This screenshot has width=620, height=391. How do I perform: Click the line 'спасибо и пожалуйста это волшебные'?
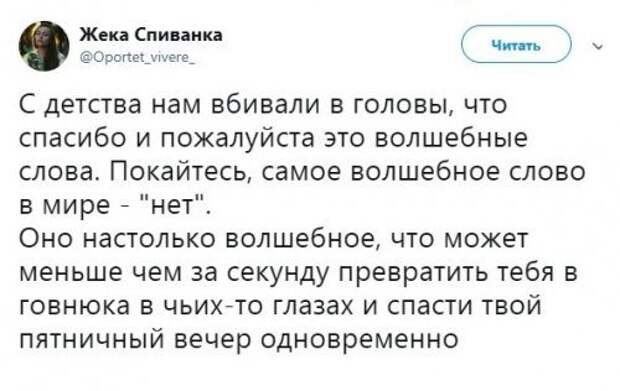point(273,139)
